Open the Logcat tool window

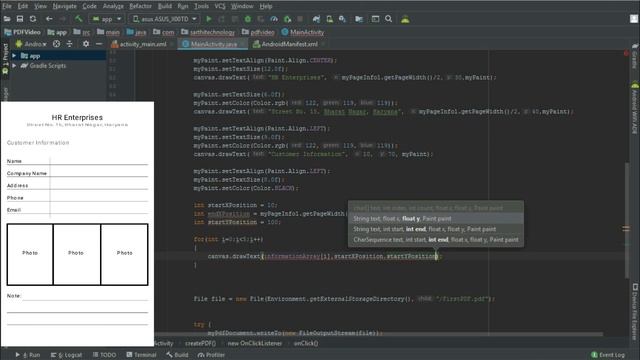(67, 355)
